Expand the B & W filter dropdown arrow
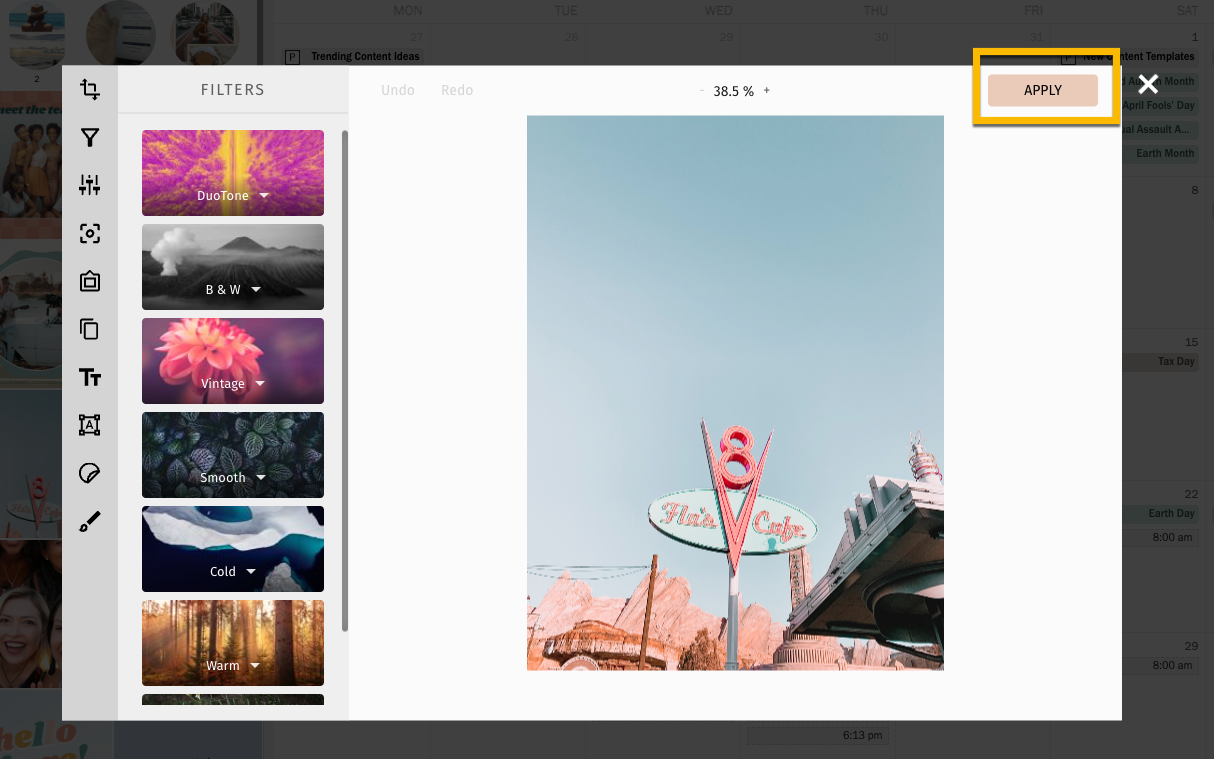Image resolution: width=1214 pixels, height=759 pixels. (256, 290)
